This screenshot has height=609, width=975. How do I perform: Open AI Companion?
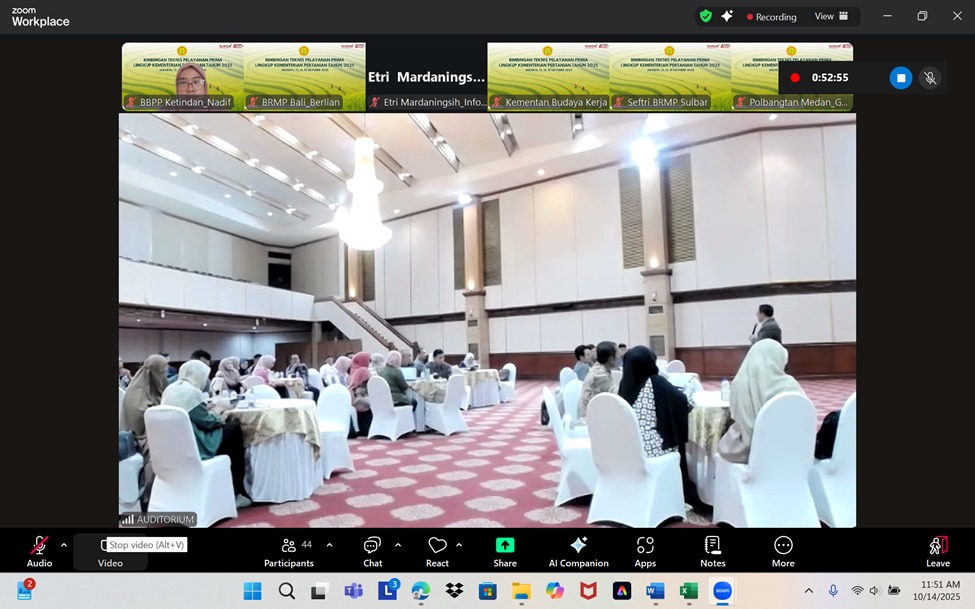click(x=578, y=550)
